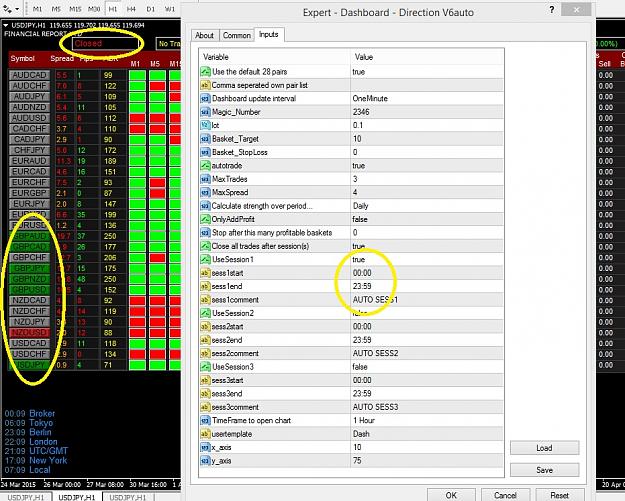Click icon beside Calculate strength over period

(x=205, y=206)
